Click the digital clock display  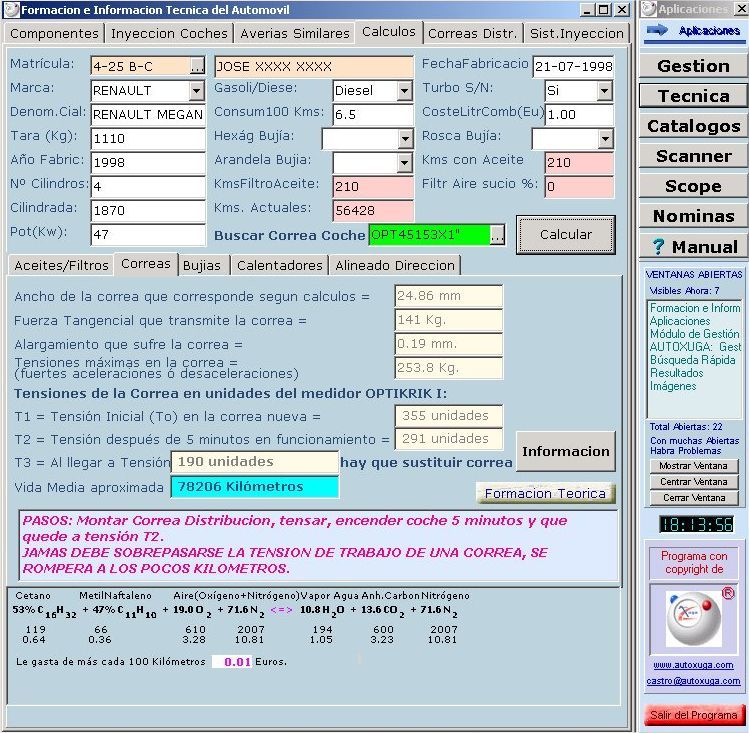pyautogui.click(x=696, y=524)
